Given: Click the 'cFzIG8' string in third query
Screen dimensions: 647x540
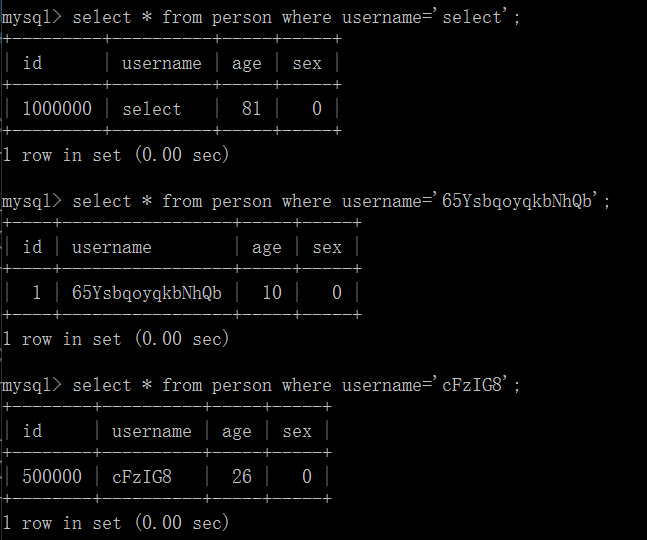Looking at the screenshot, I should (x=472, y=385).
